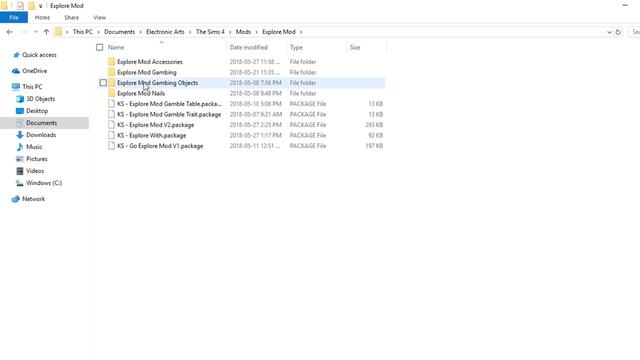
Task: Open the address bar history dropdown
Action: pos(609,32)
